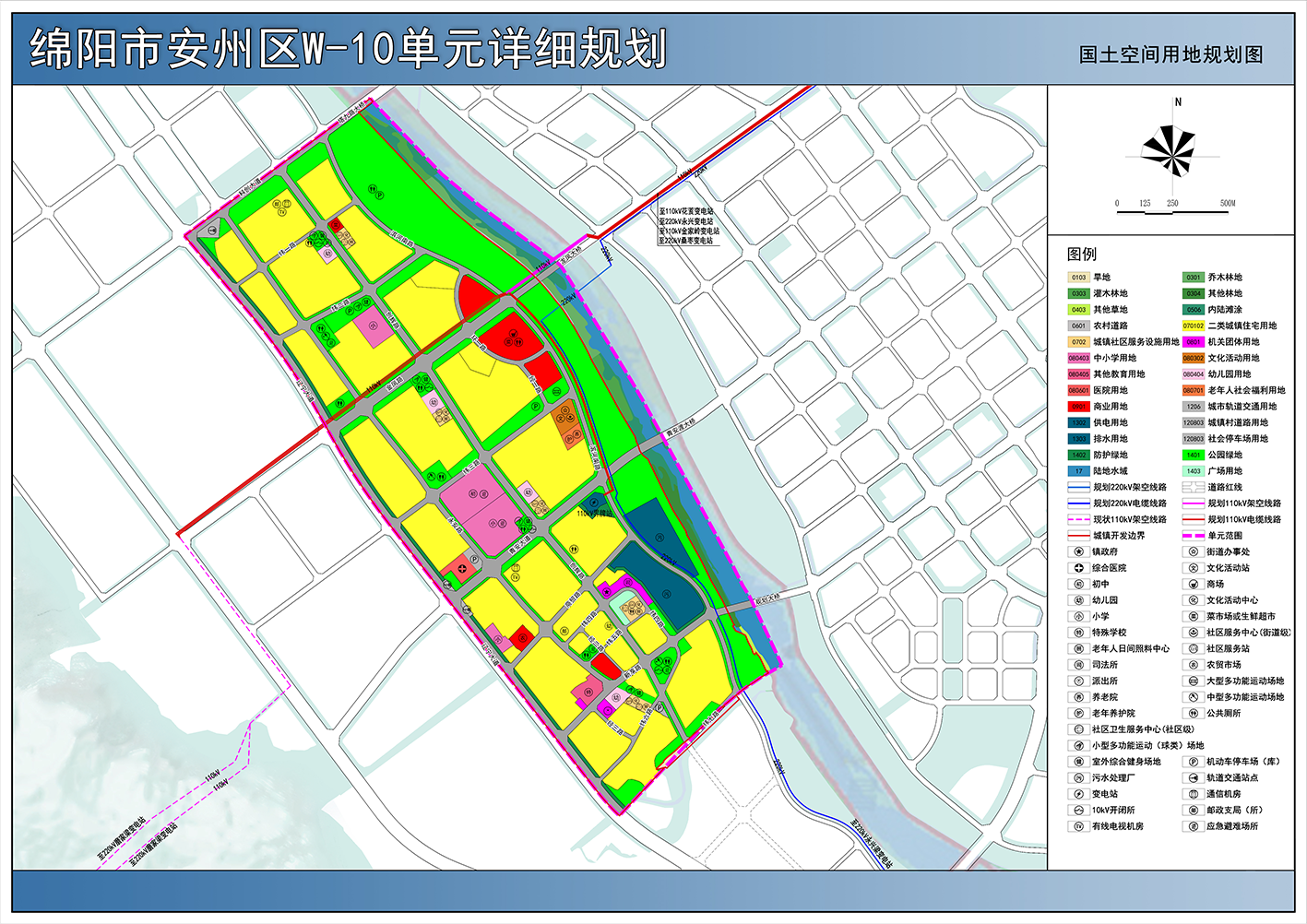The height and width of the screenshot is (924, 1307).
Task: Click the 商场 legend icon
Action: pos(1193,584)
